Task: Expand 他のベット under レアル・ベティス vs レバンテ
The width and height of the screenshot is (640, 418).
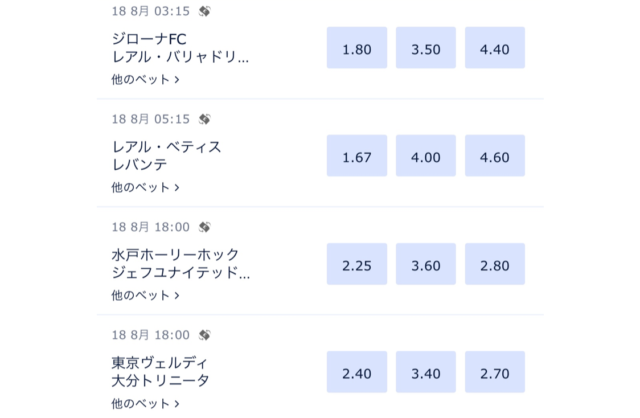Action: (146, 187)
